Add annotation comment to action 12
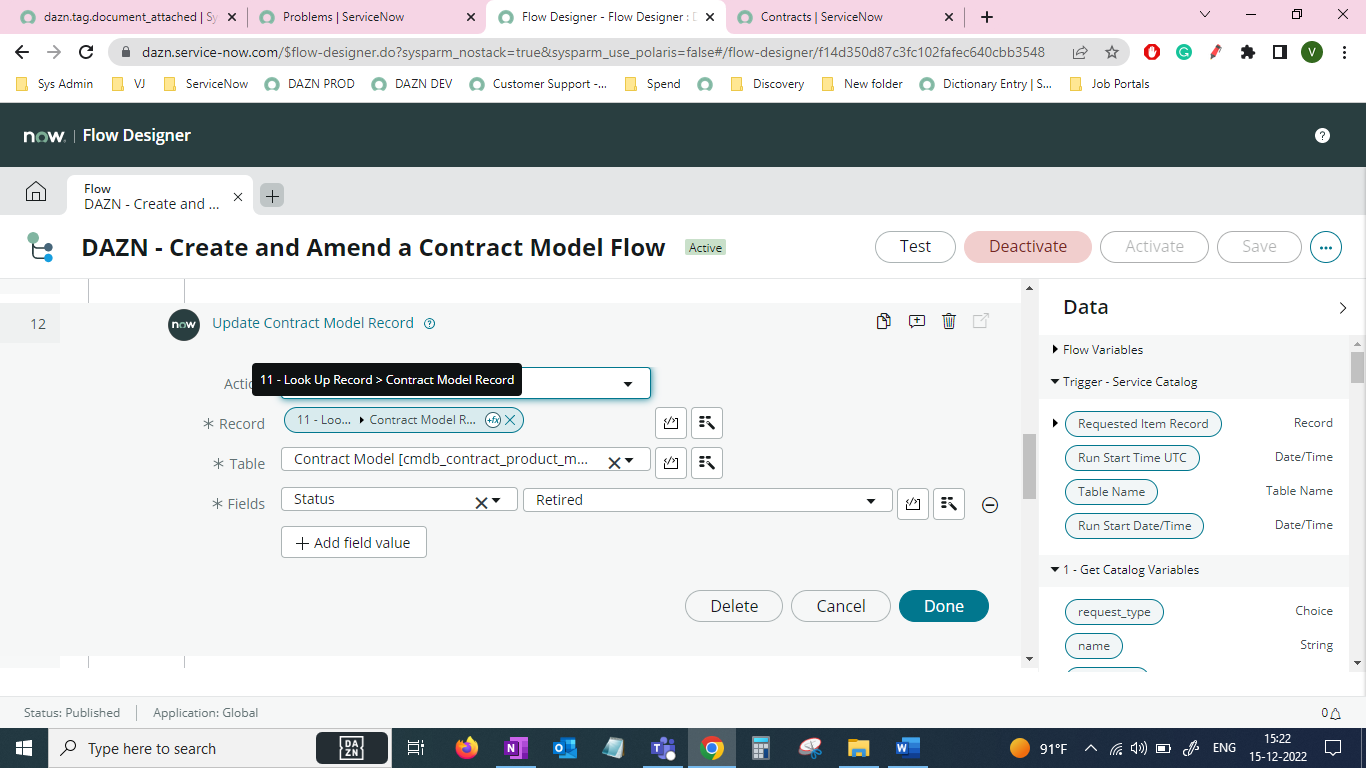This screenshot has height=768, width=1366. [x=916, y=321]
